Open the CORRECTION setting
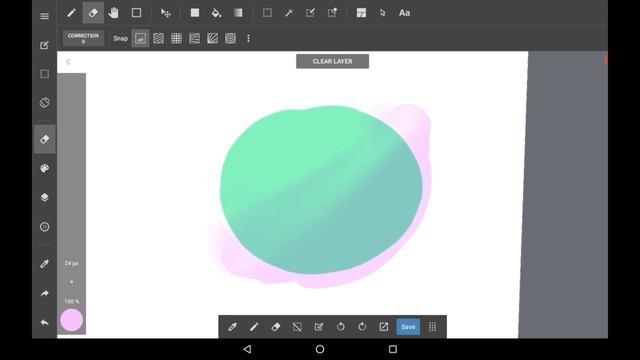This screenshot has width=640, height=360. pos(83,38)
